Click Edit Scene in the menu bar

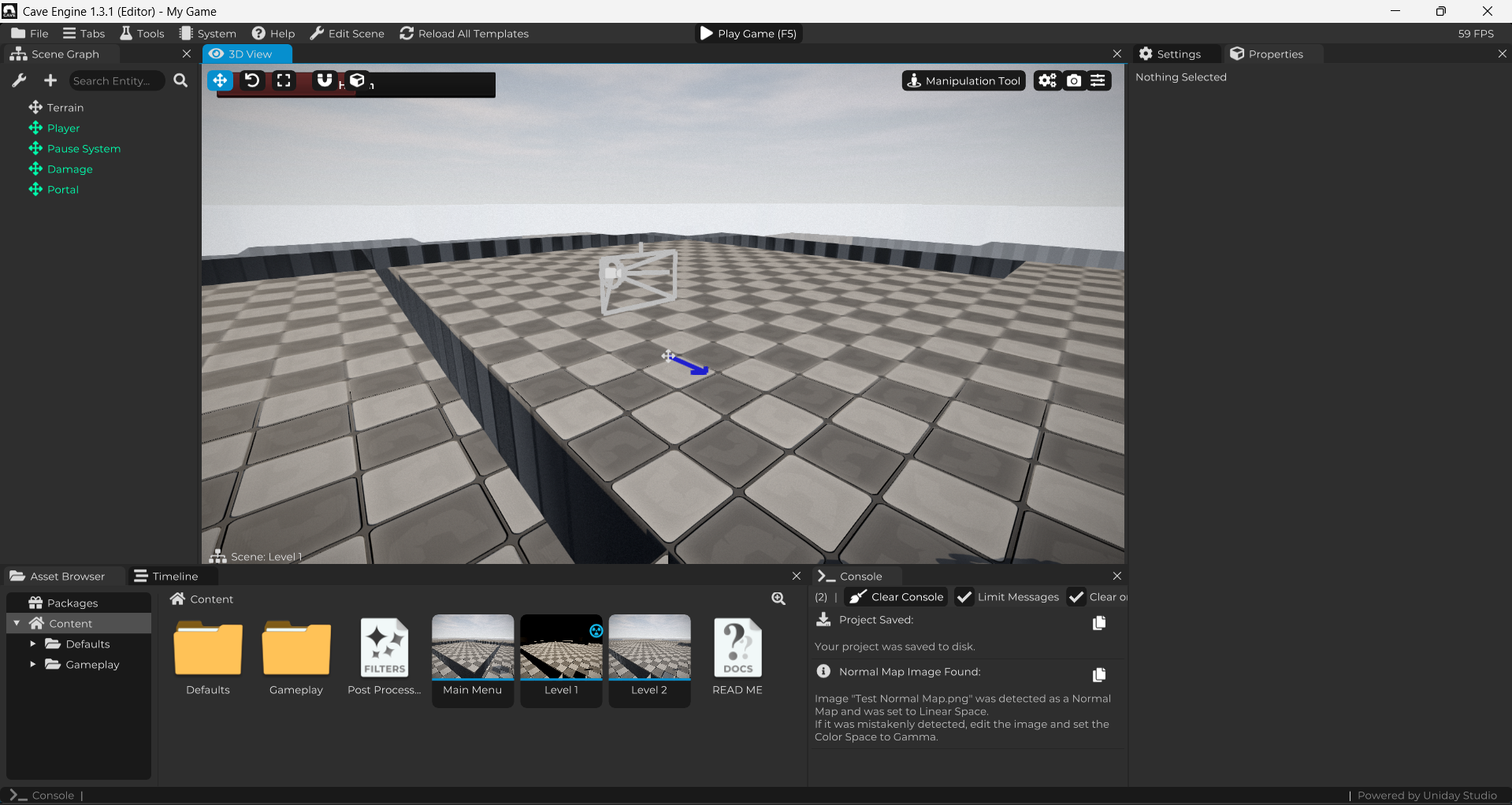pyautogui.click(x=347, y=33)
